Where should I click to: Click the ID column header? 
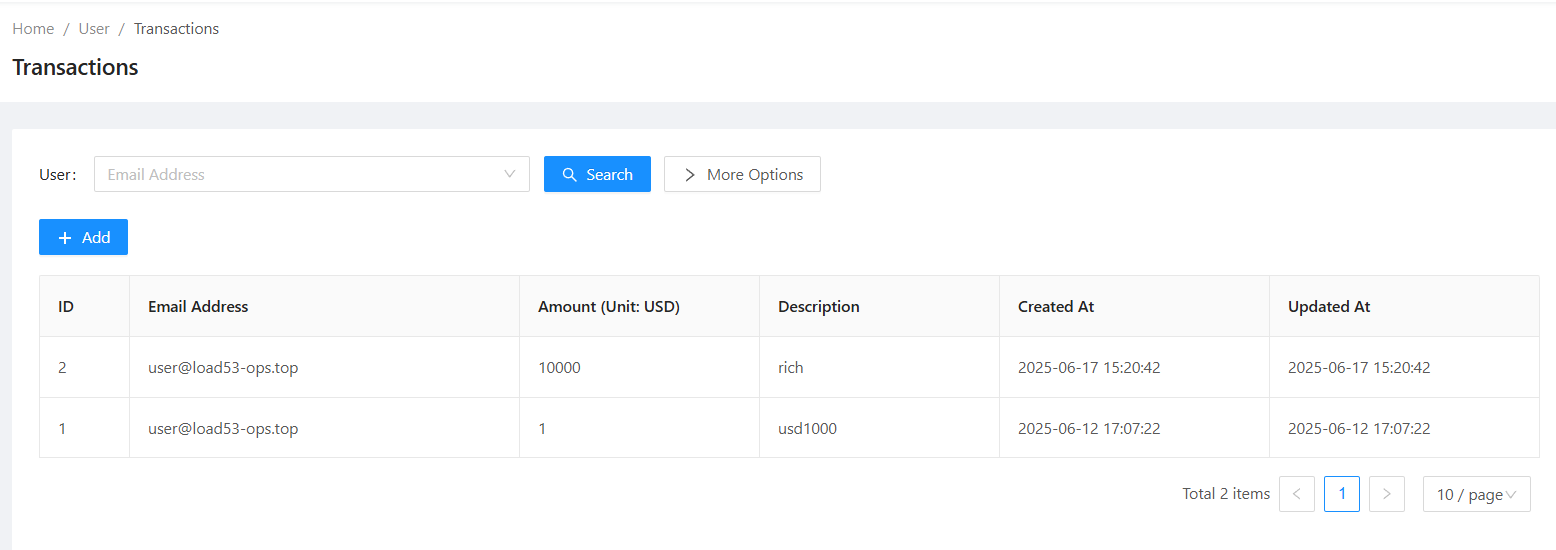click(66, 307)
